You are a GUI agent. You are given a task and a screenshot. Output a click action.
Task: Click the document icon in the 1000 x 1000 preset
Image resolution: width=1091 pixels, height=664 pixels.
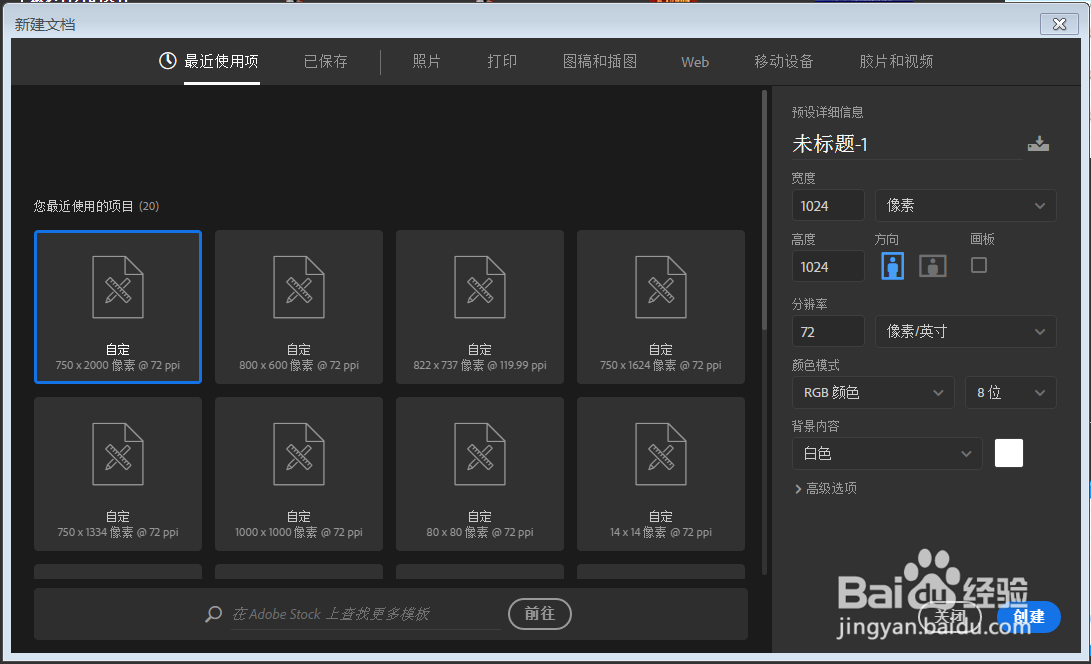click(x=298, y=454)
